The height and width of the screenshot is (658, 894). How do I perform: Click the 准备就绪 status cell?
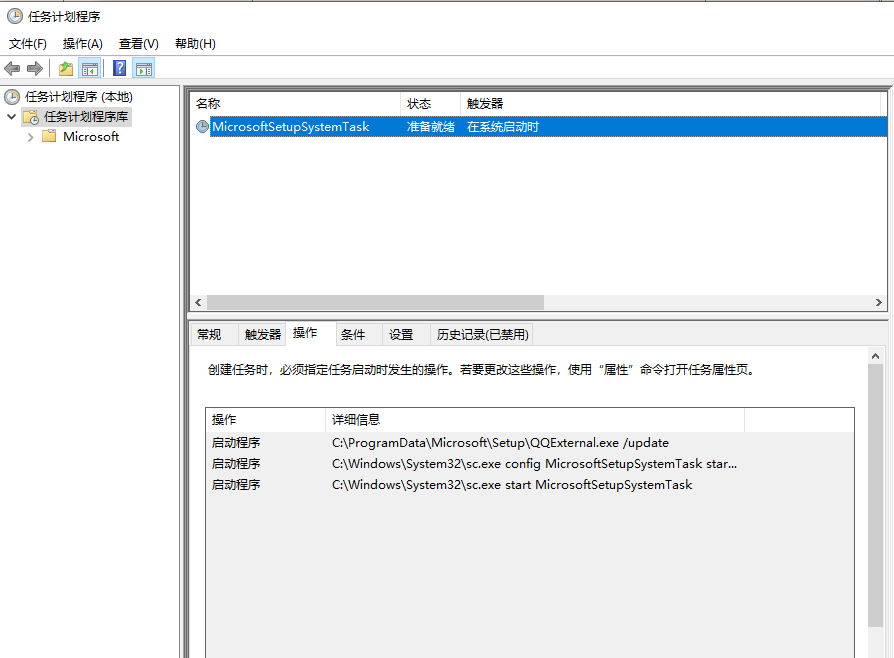431,127
